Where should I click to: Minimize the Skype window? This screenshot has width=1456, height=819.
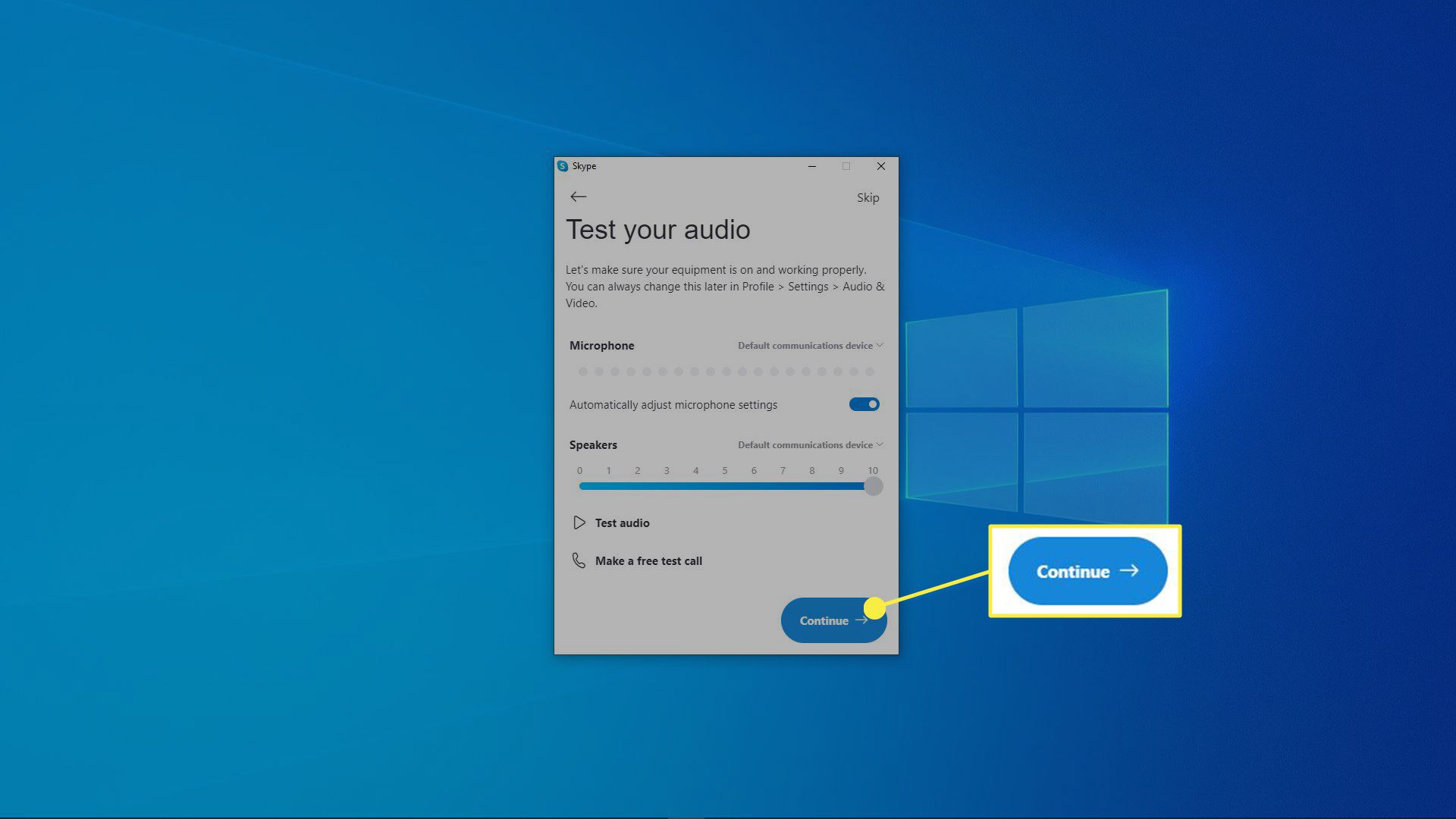812,166
